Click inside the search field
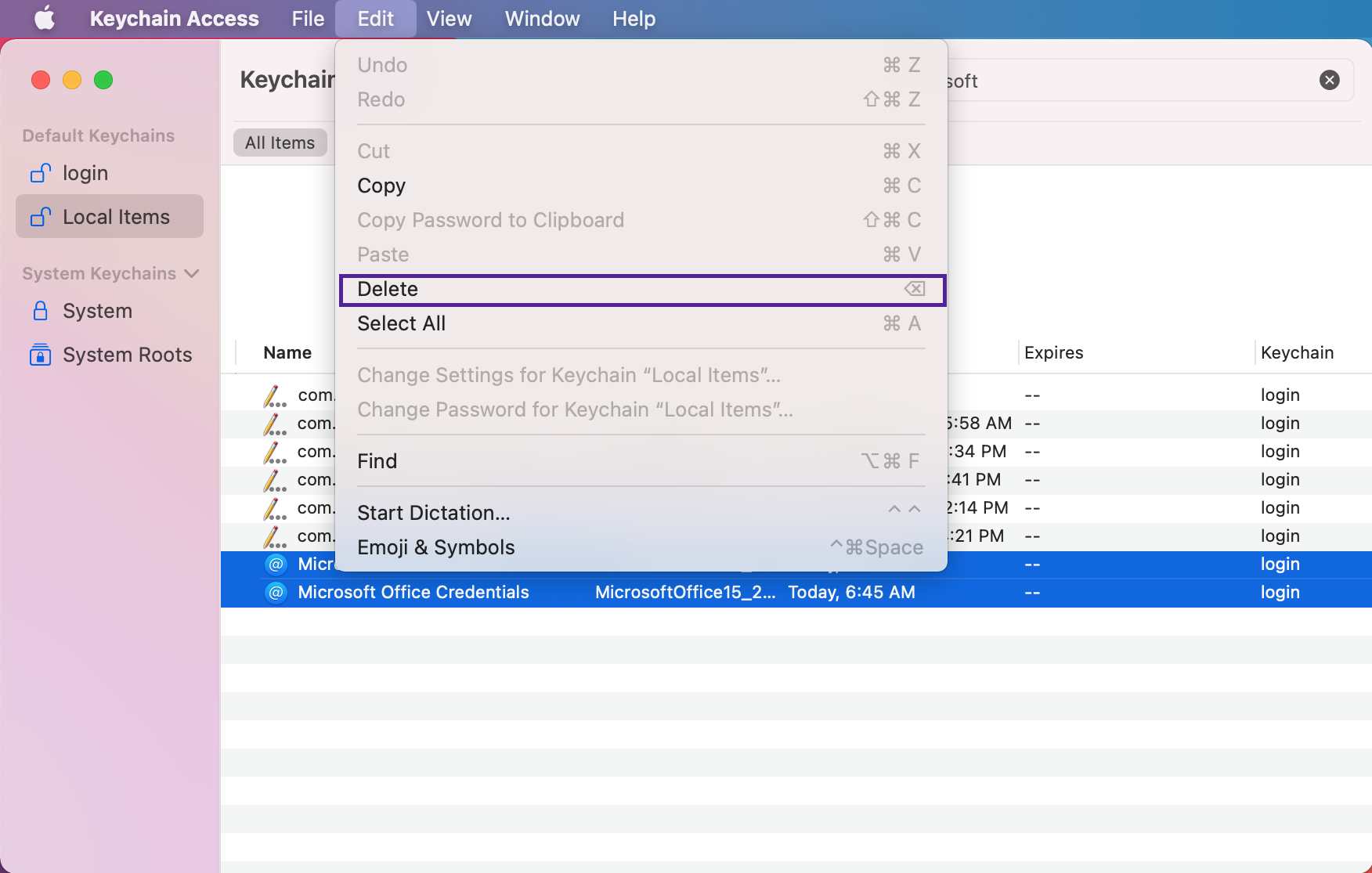This screenshot has width=1372, height=873. (x=1128, y=80)
